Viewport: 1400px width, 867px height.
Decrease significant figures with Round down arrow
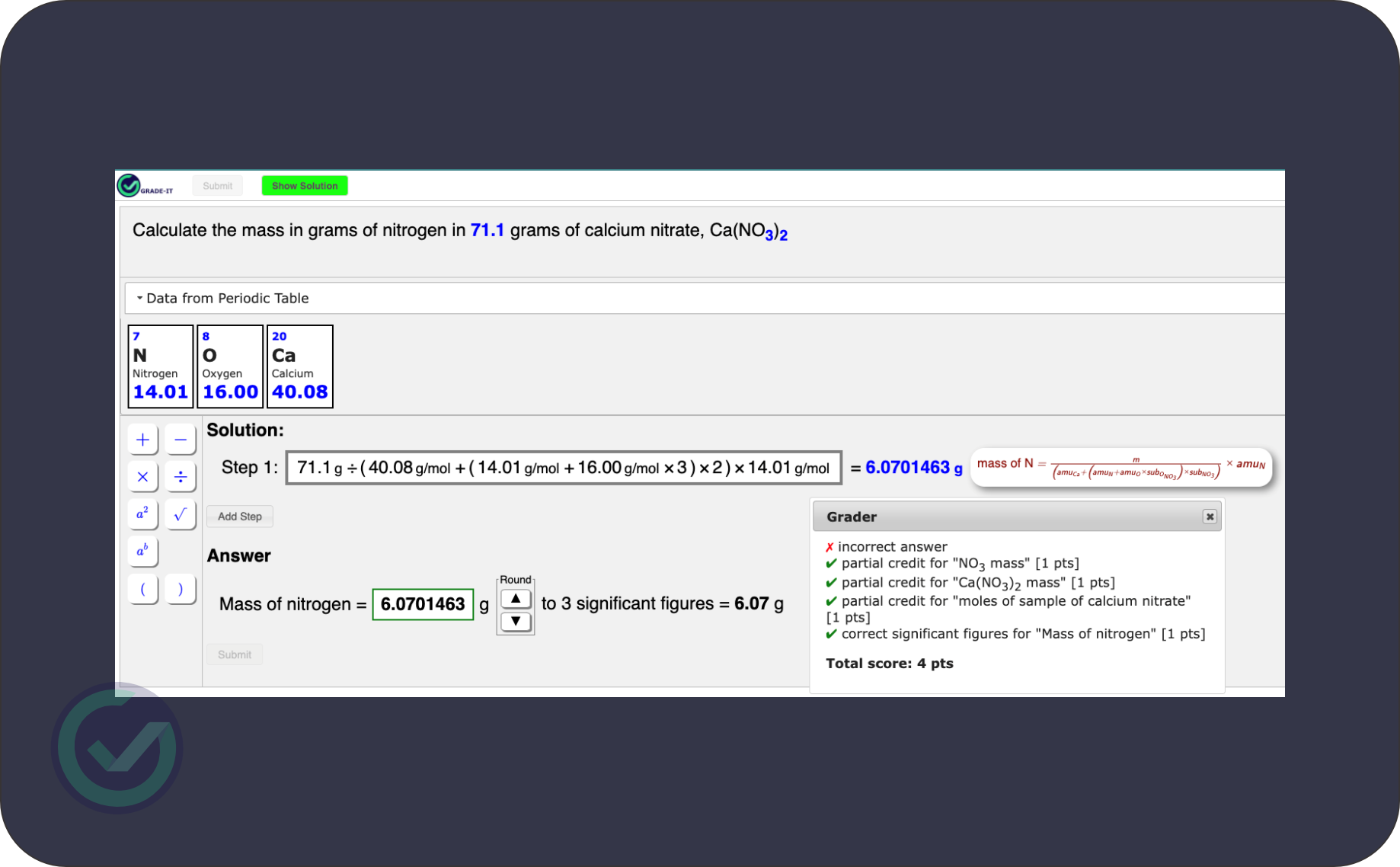click(x=516, y=621)
